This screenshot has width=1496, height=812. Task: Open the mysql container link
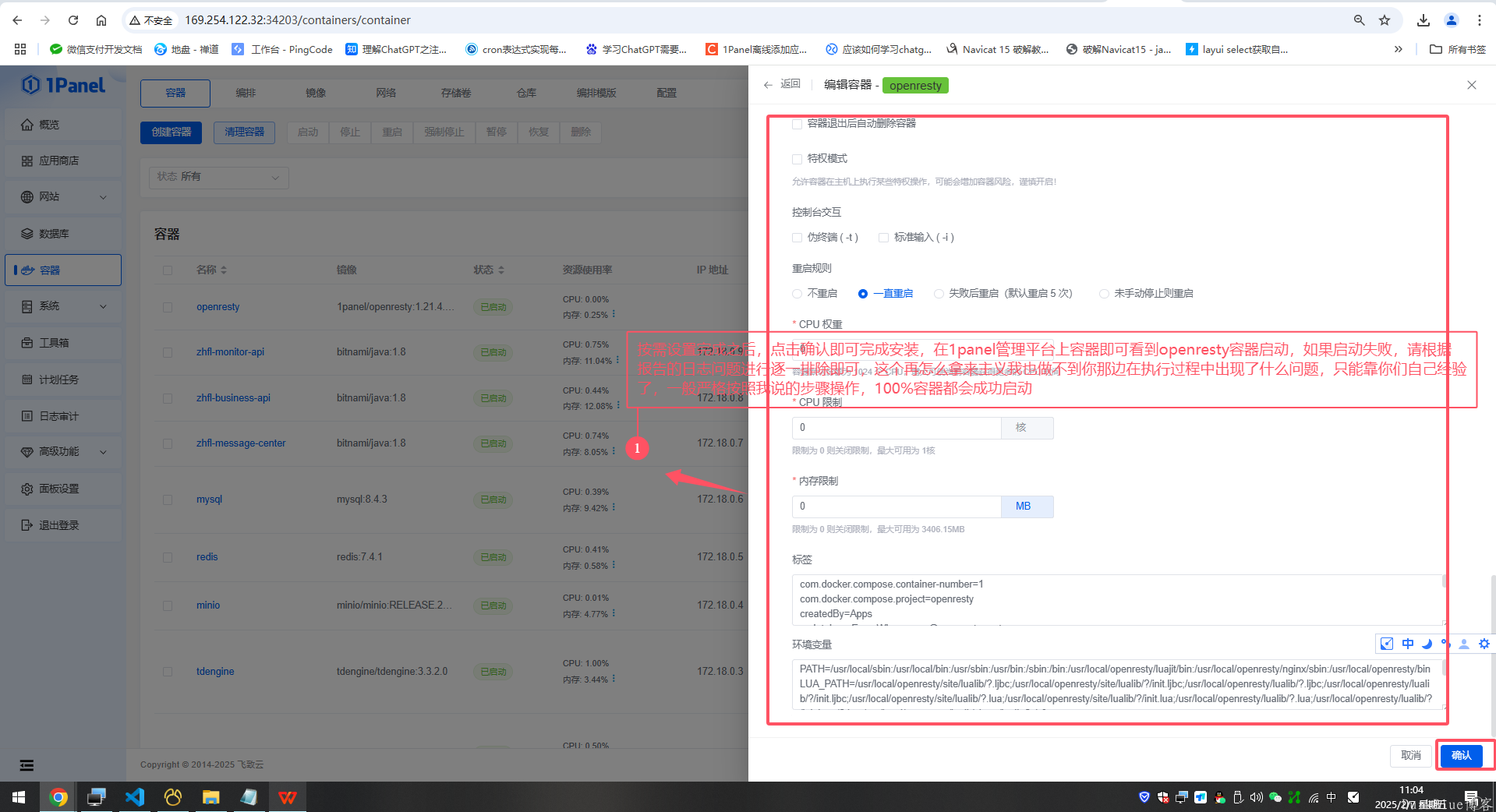pyautogui.click(x=209, y=500)
